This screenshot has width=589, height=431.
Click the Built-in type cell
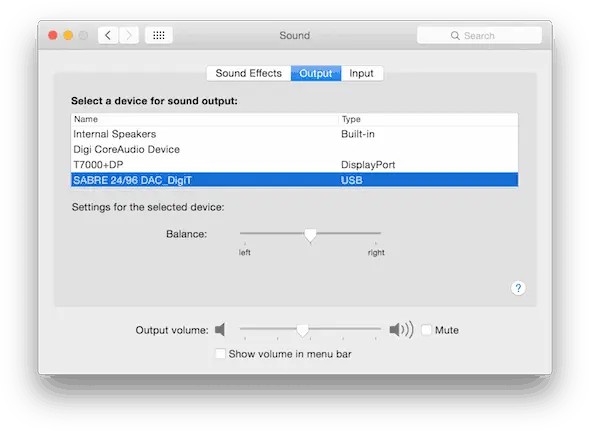point(358,134)
